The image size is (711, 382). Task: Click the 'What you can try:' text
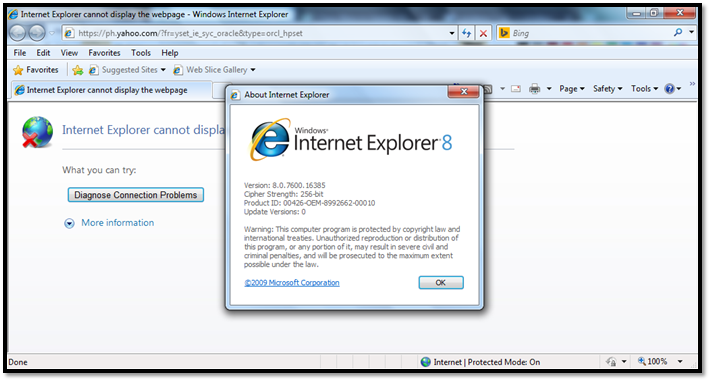[x=99, y=170]
